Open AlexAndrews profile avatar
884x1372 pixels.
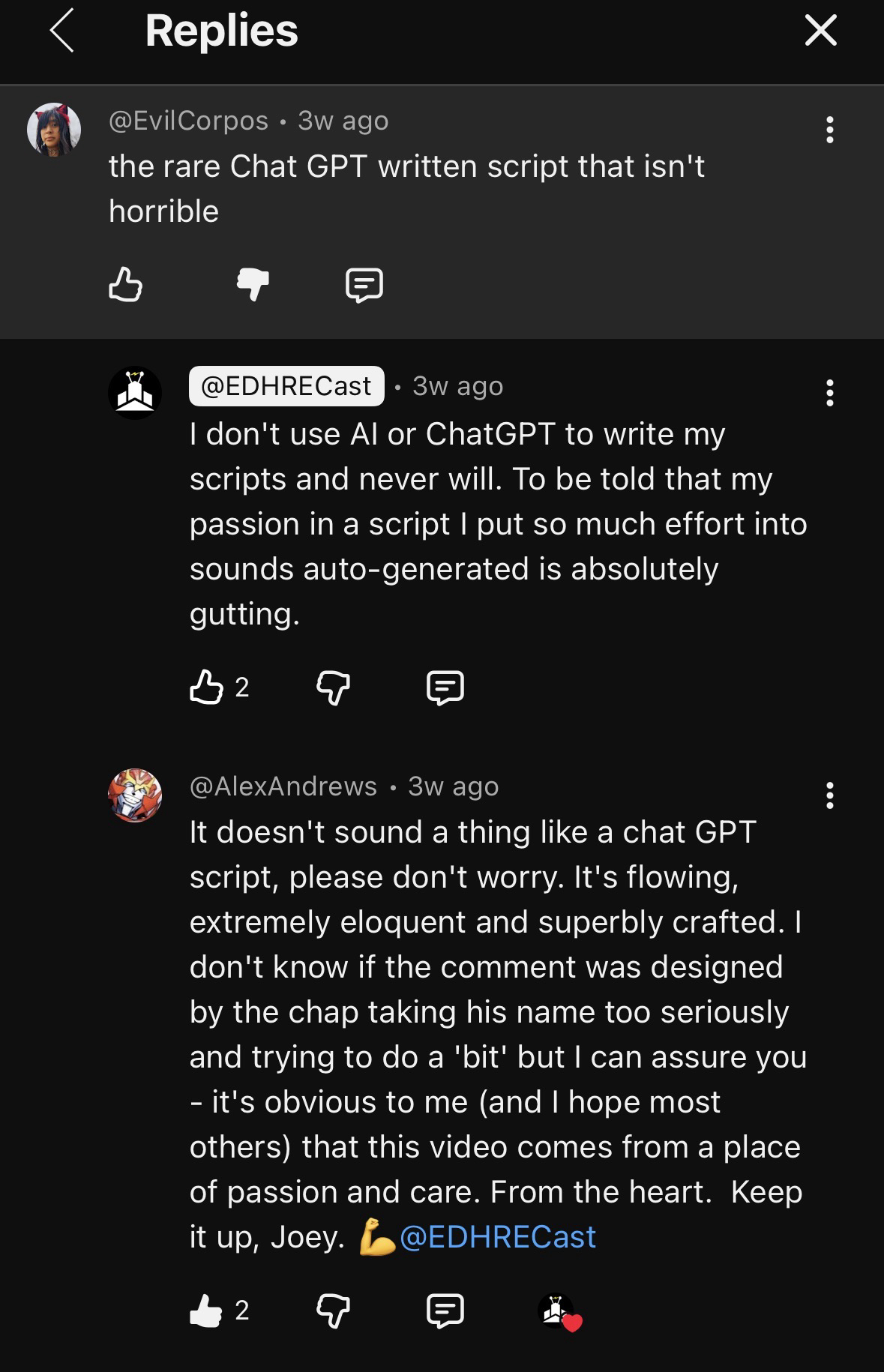[135, 795]
